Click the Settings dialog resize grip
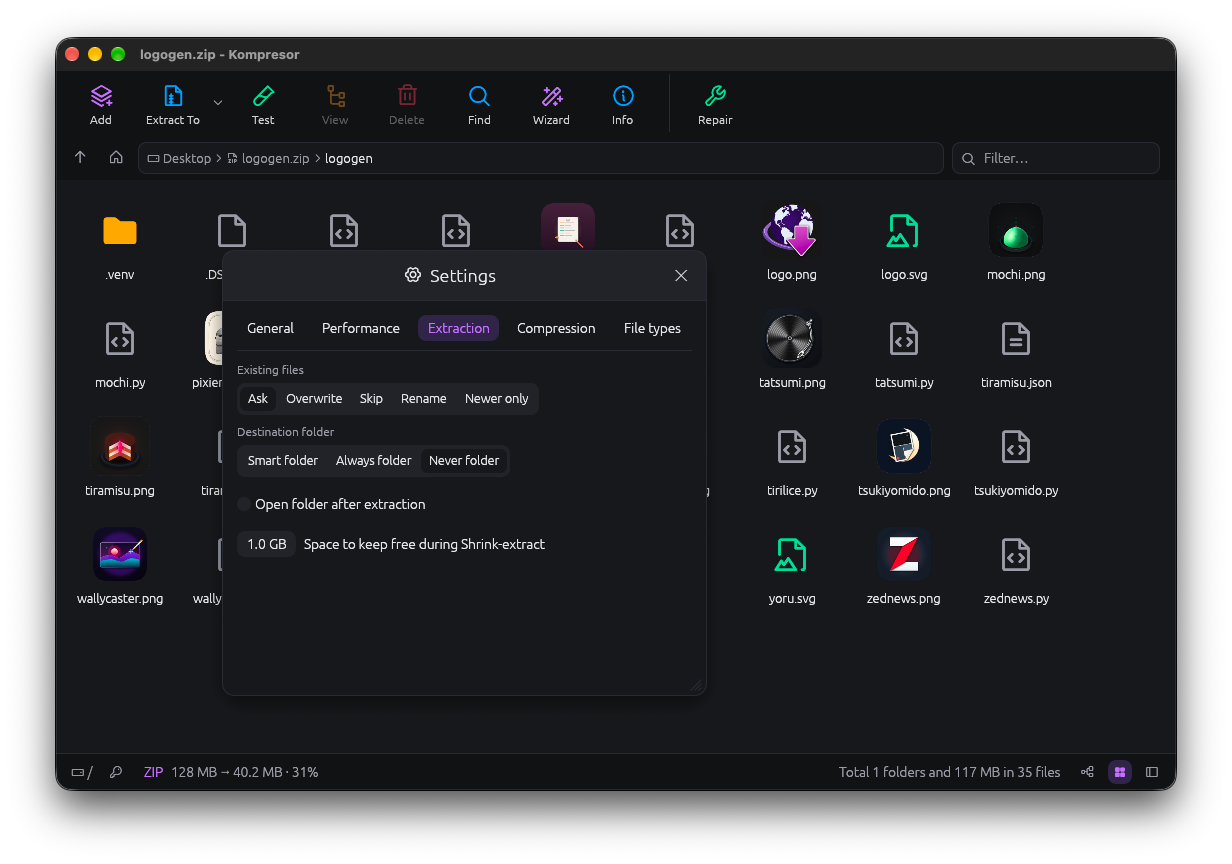 point(697,686)
